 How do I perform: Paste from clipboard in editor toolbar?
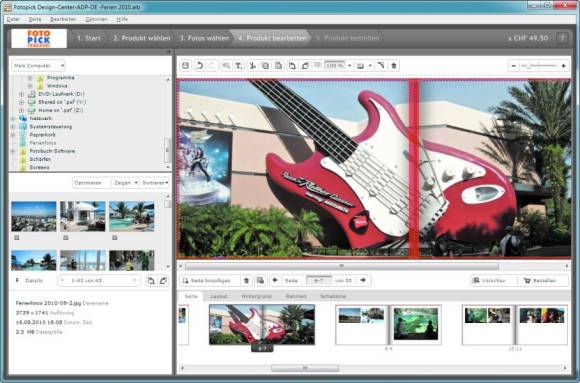[x=278, y=65]
